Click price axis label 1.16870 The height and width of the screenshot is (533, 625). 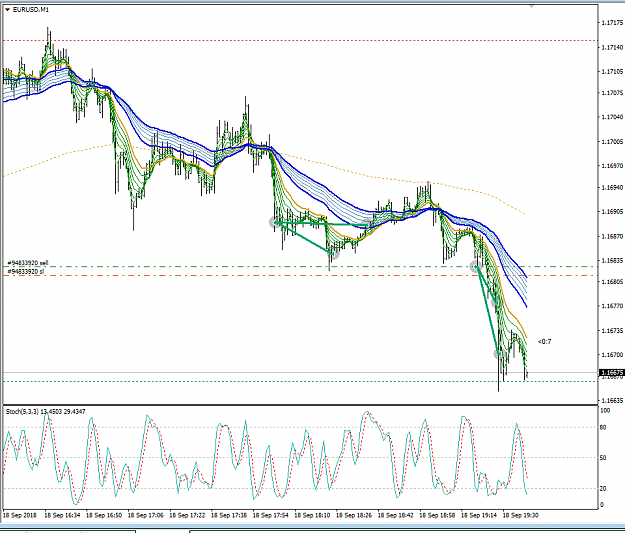pos(612,236)
